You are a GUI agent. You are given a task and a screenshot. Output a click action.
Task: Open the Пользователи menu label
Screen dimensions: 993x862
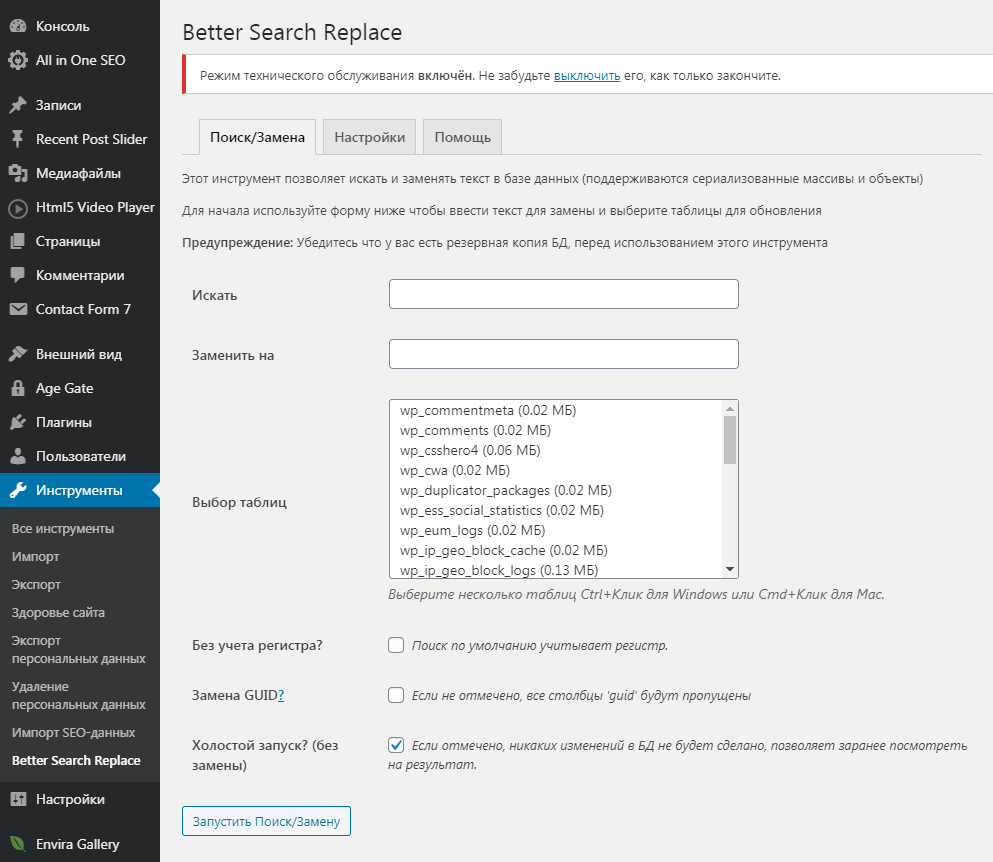coord(80,456)
